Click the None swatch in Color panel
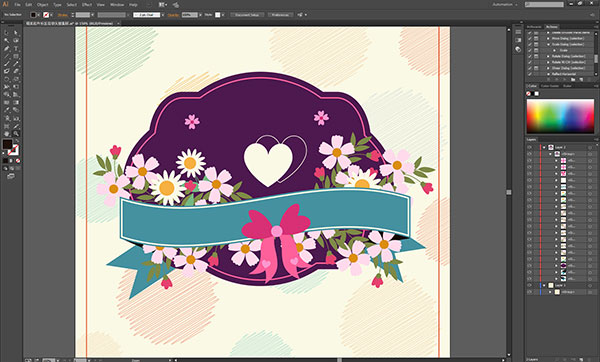 click(x=528, y=94)
